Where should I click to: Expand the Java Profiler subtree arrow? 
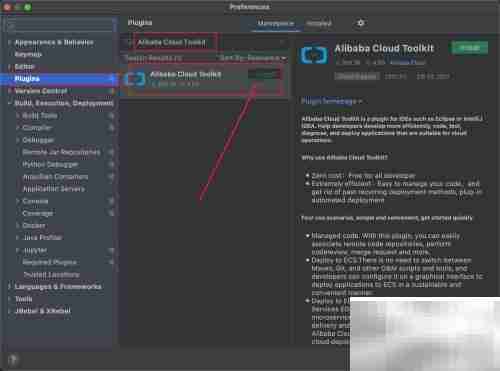(18, 238)
